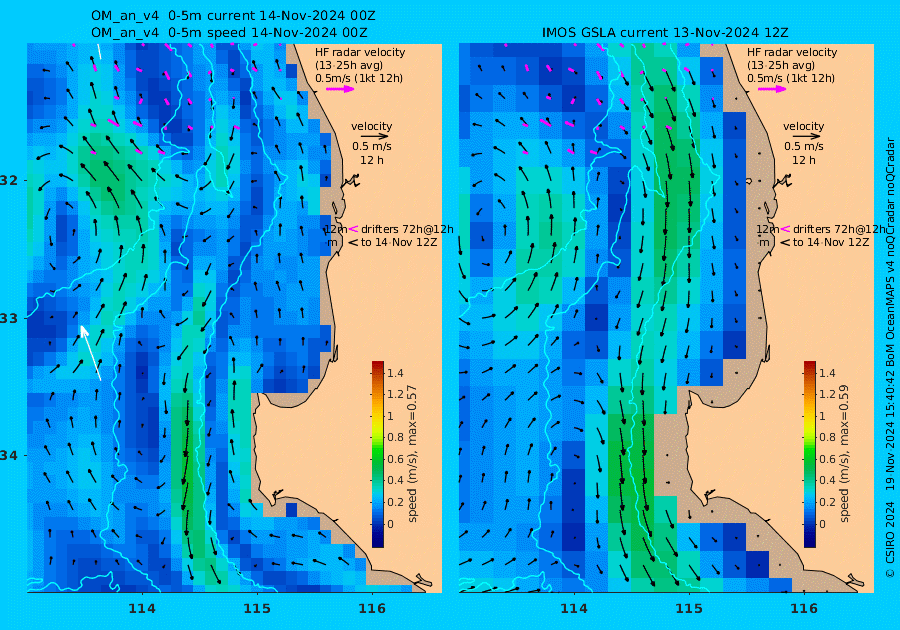Click magenta drifter marker on OM_an_v4 map legend
The height and width of the screenshot is (630, 900).
pyautogui.click(x=353, y=229)
